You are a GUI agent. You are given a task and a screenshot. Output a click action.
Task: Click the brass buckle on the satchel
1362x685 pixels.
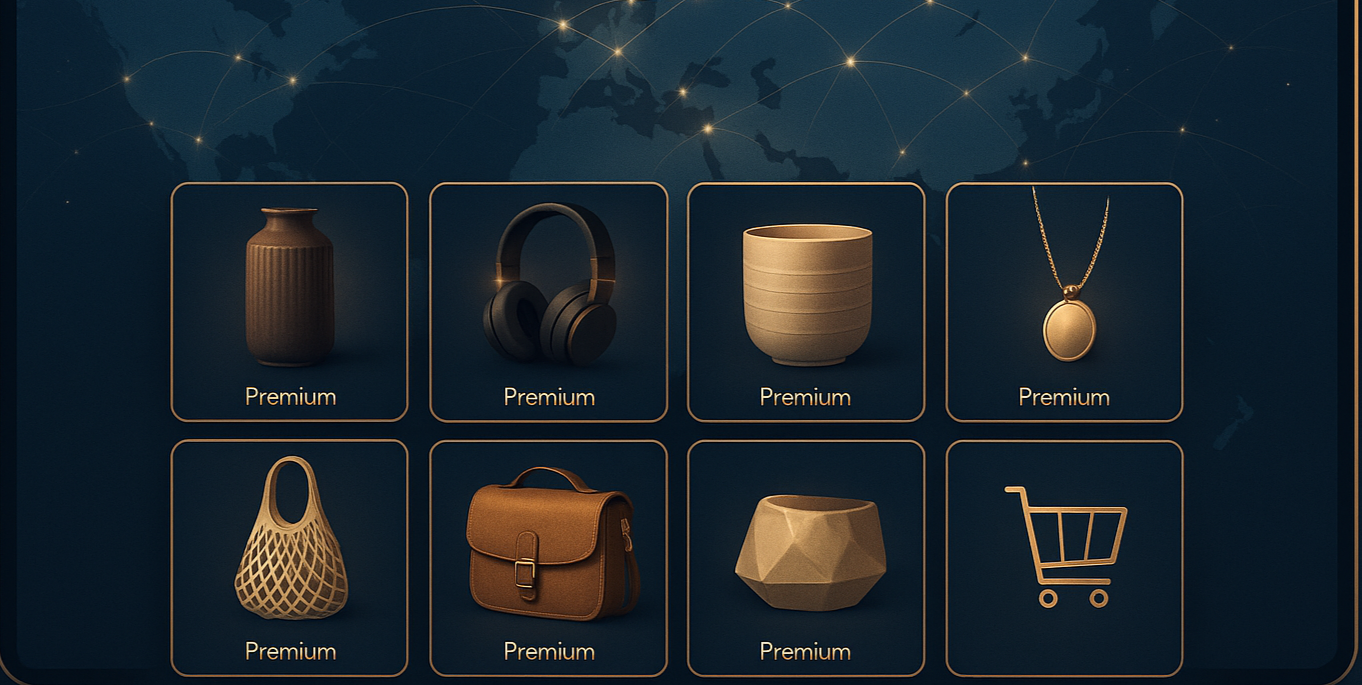(x=525, y=573)
